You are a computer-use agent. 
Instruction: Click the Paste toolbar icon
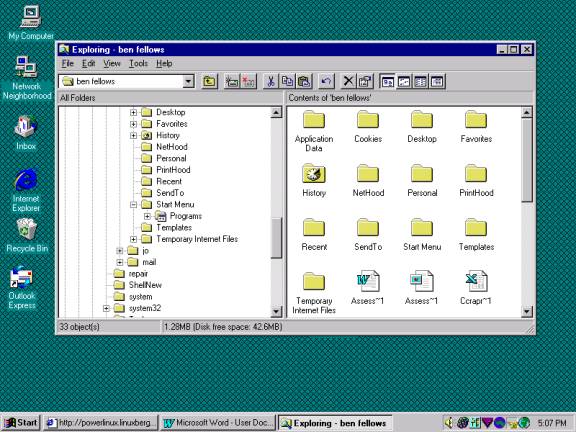pyautogui.click(x=304, y=81)
